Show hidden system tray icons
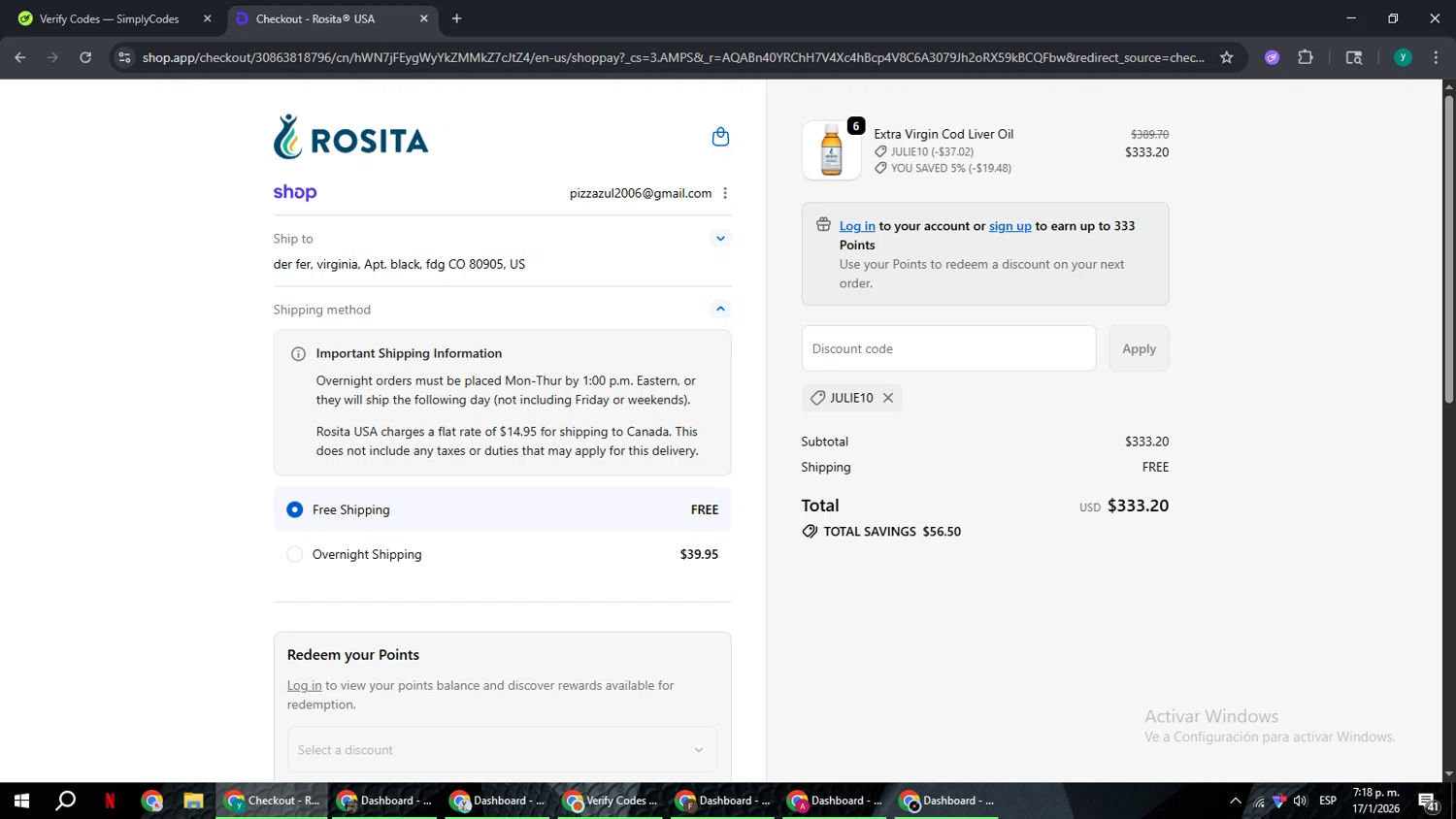1456x819 pixels. [1235, 801]
